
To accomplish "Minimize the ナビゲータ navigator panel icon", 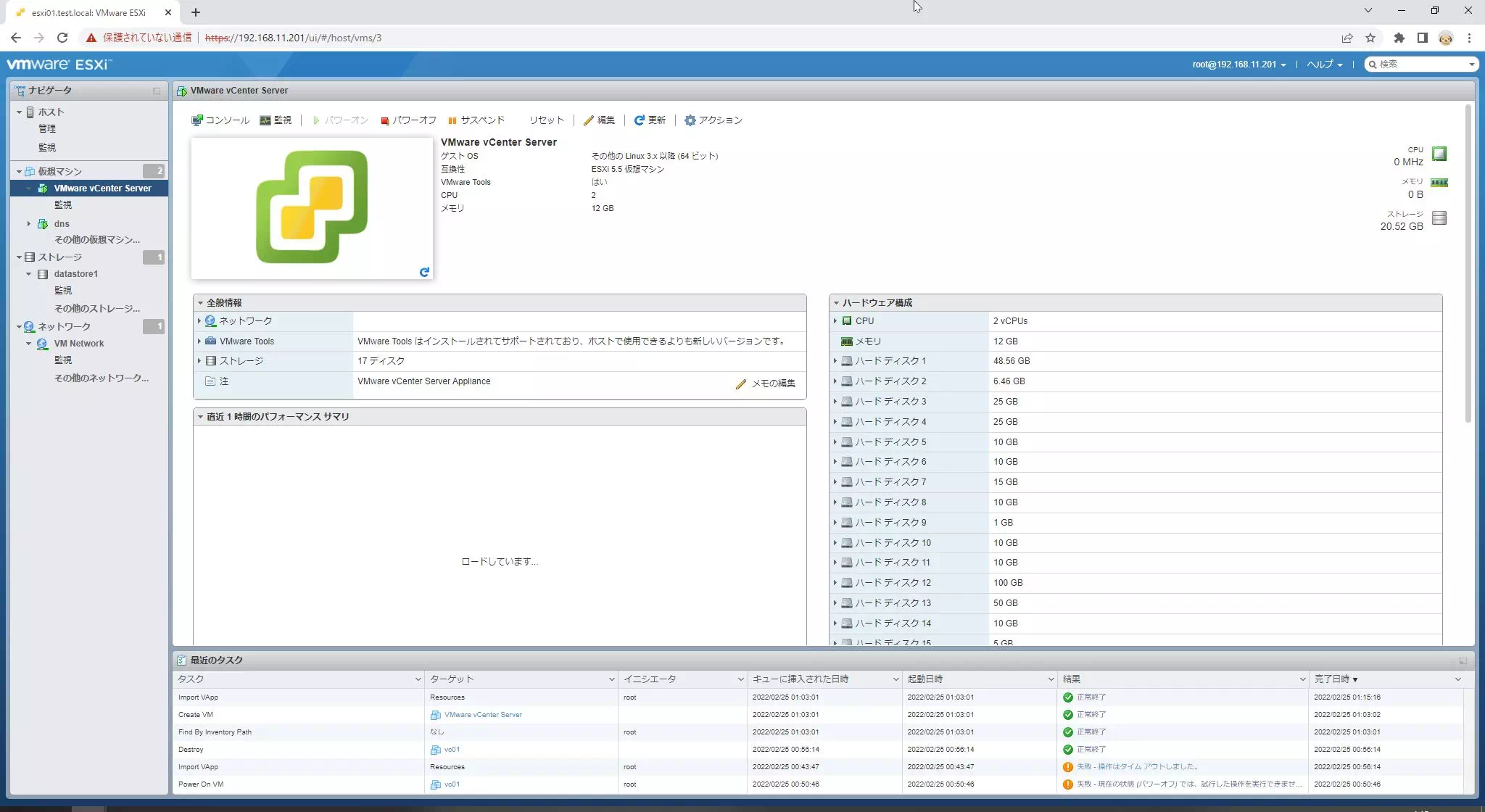I will [x=157, y=91].
